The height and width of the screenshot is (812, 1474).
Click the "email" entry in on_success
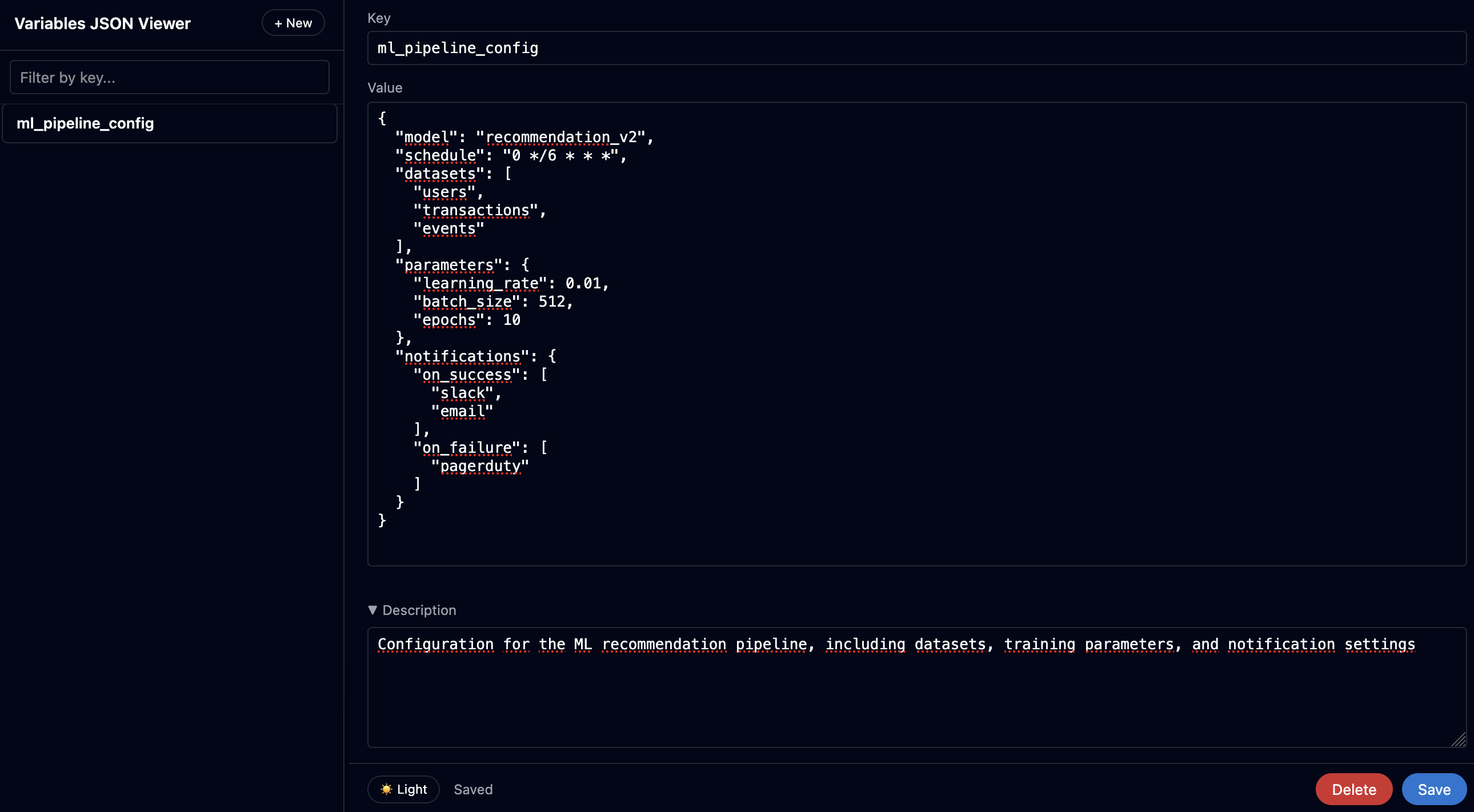(x=462, y=412)
